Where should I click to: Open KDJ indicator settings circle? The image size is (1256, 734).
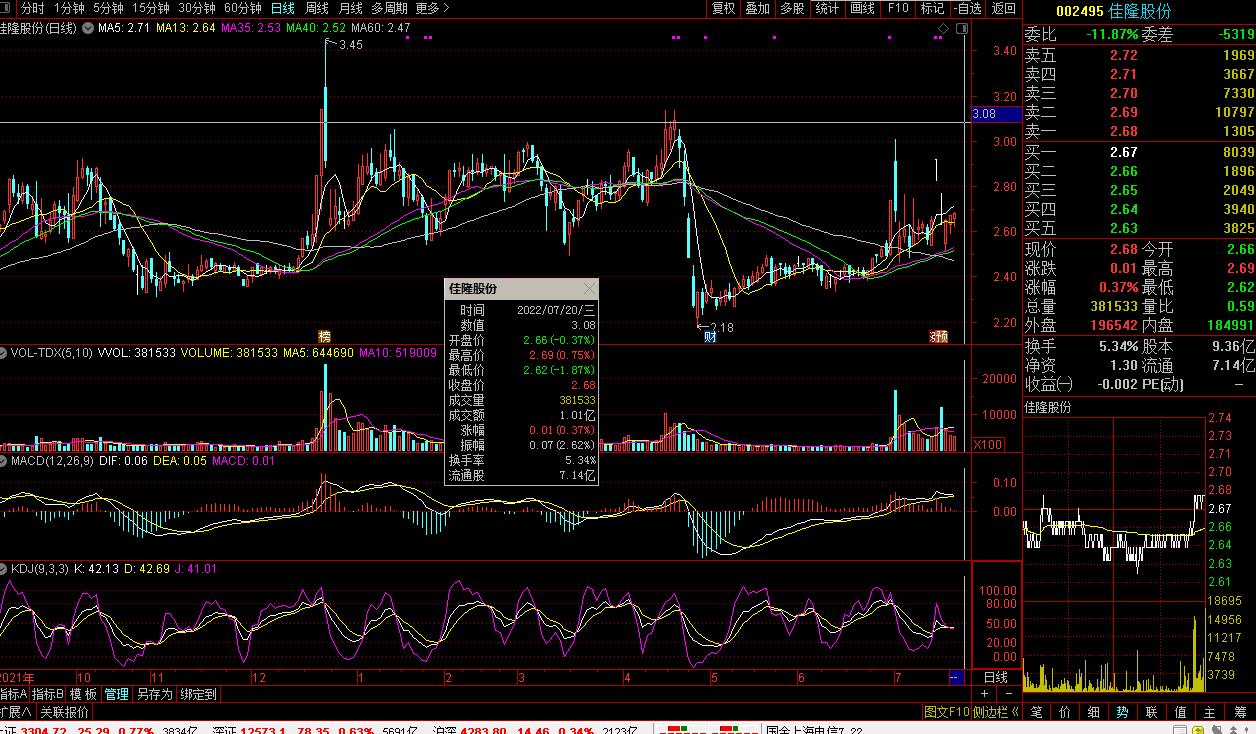5,569
